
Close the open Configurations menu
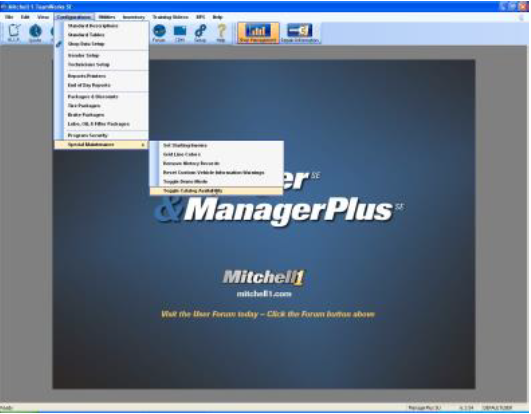74,17
